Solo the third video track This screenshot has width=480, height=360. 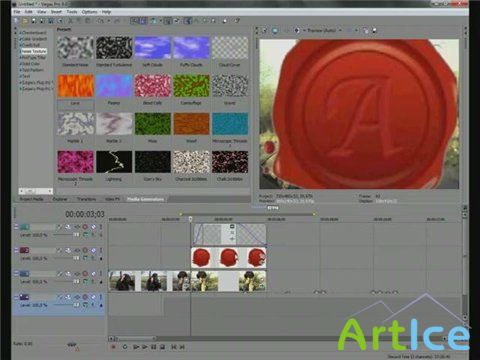[x=101, y=273]
